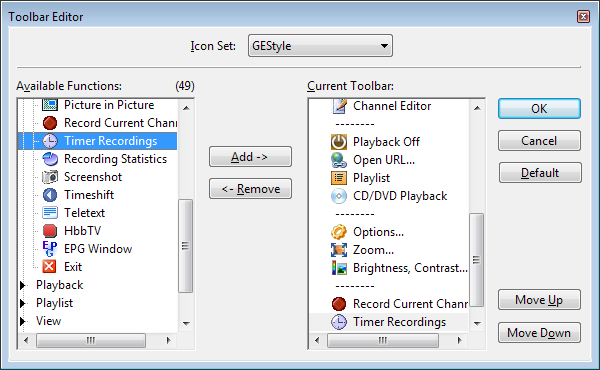Open the Icon Set dropdown
Screen dimensions: 600x370
320,46
